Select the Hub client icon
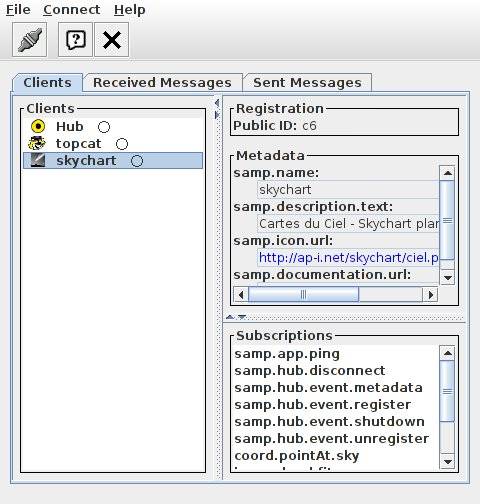Image resolution: width=480 pixels, height=504 pixels. [38, 127]
